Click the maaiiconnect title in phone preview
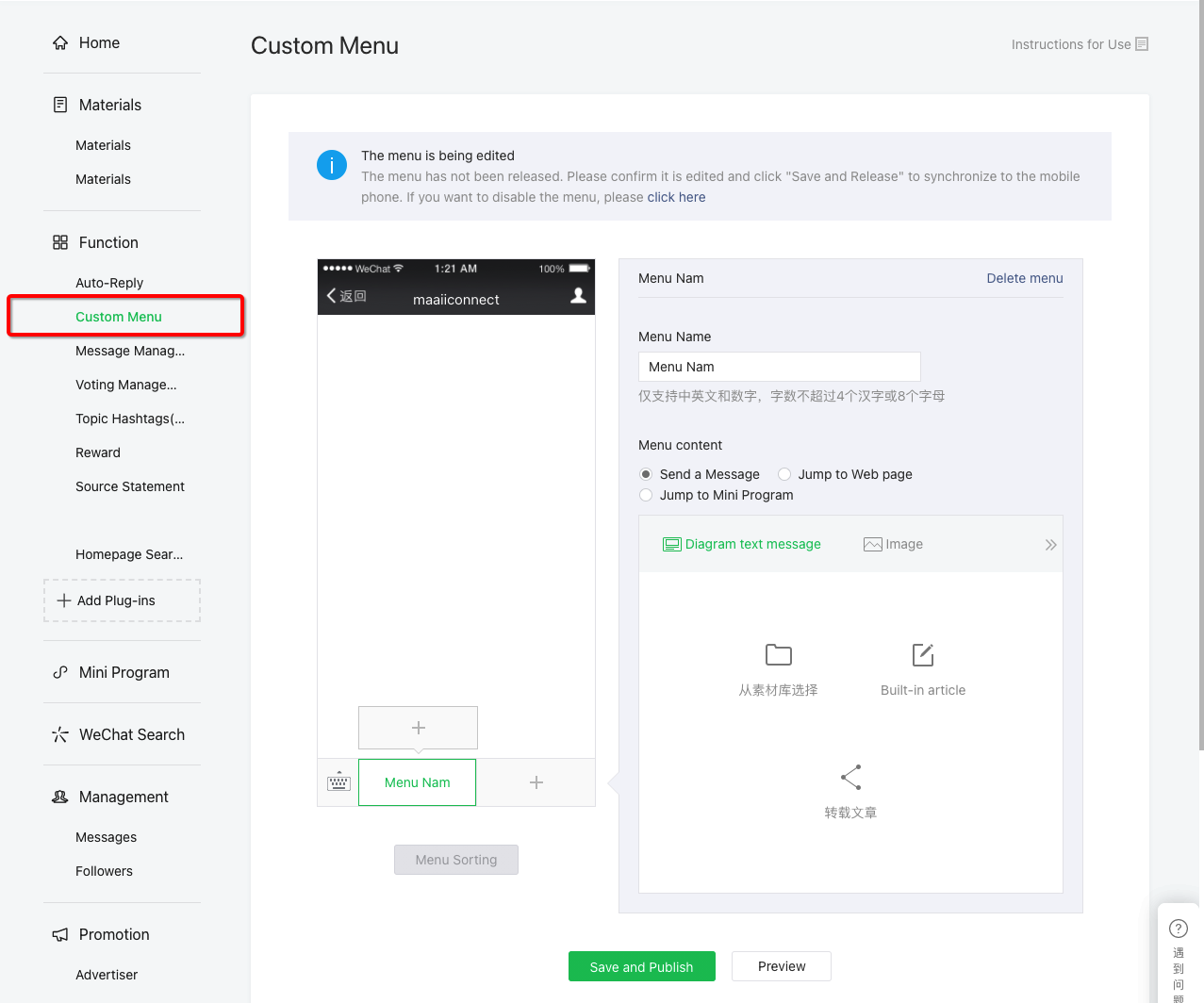Viewport: 1204px width, 1003px height. click(x=456, y=300)
